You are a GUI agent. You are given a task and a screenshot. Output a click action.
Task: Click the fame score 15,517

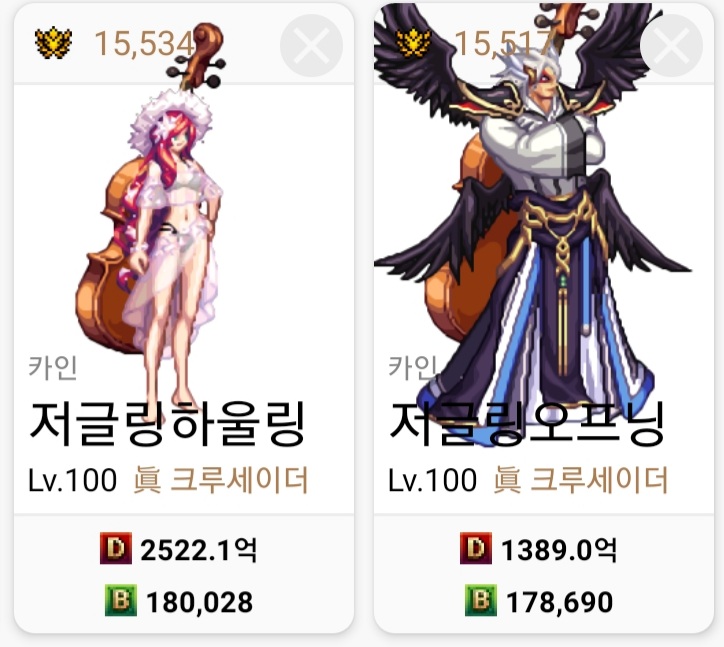point(503,44)
